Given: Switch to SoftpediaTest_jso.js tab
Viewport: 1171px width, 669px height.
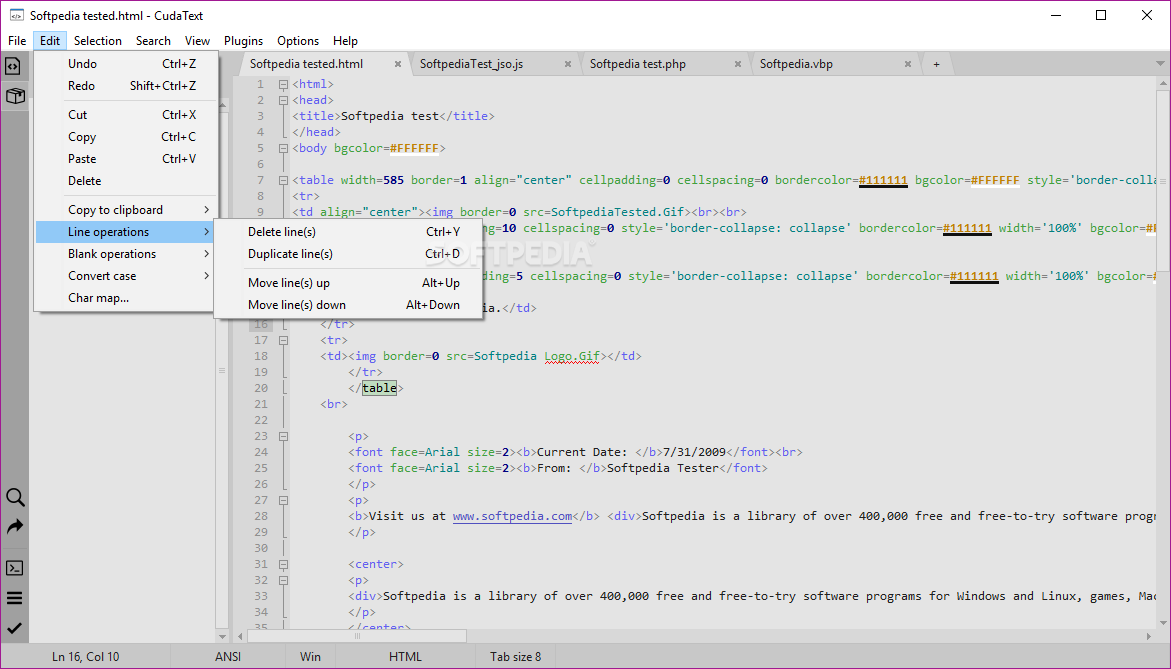Looking at the screenshot, I should (x=471, y=64).
